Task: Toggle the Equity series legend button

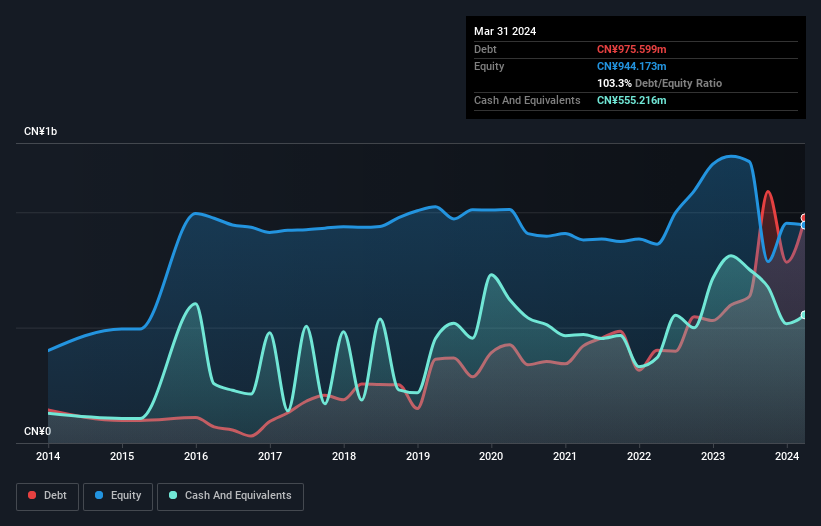Action: (x=118, y=496)
